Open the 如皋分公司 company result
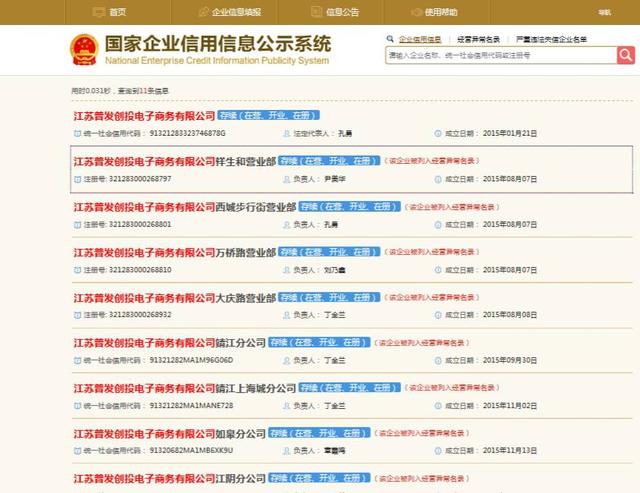640x493 pixels. point(170,433)
